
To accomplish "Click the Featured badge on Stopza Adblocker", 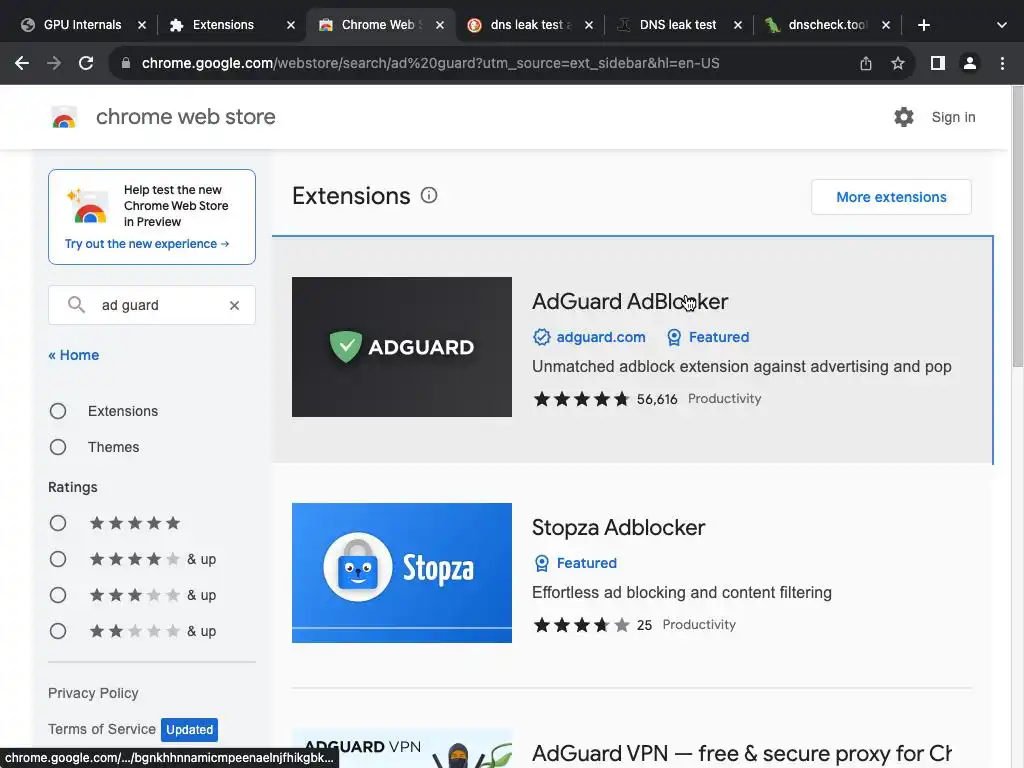I will tap(575, 563).
